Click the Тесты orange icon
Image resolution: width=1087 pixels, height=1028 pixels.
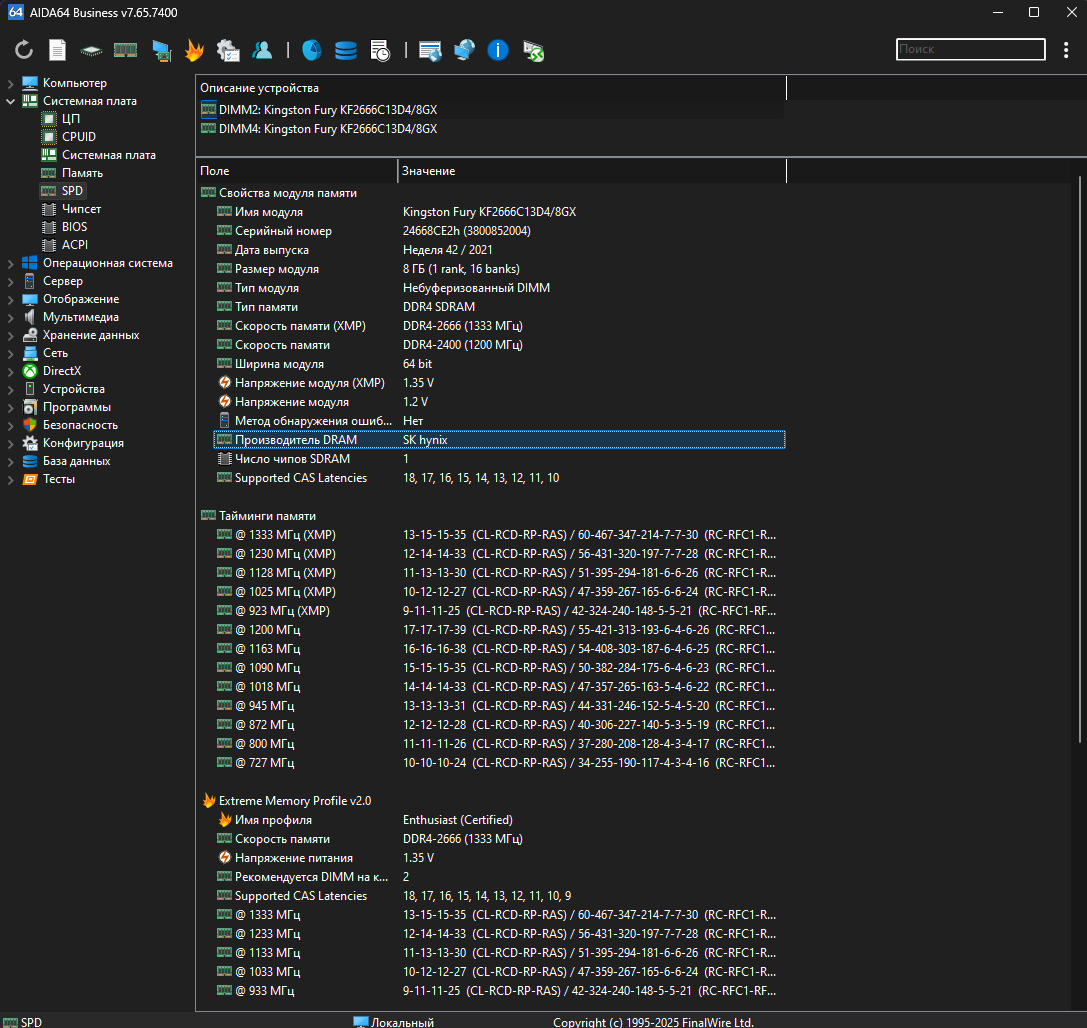point(30,479)
